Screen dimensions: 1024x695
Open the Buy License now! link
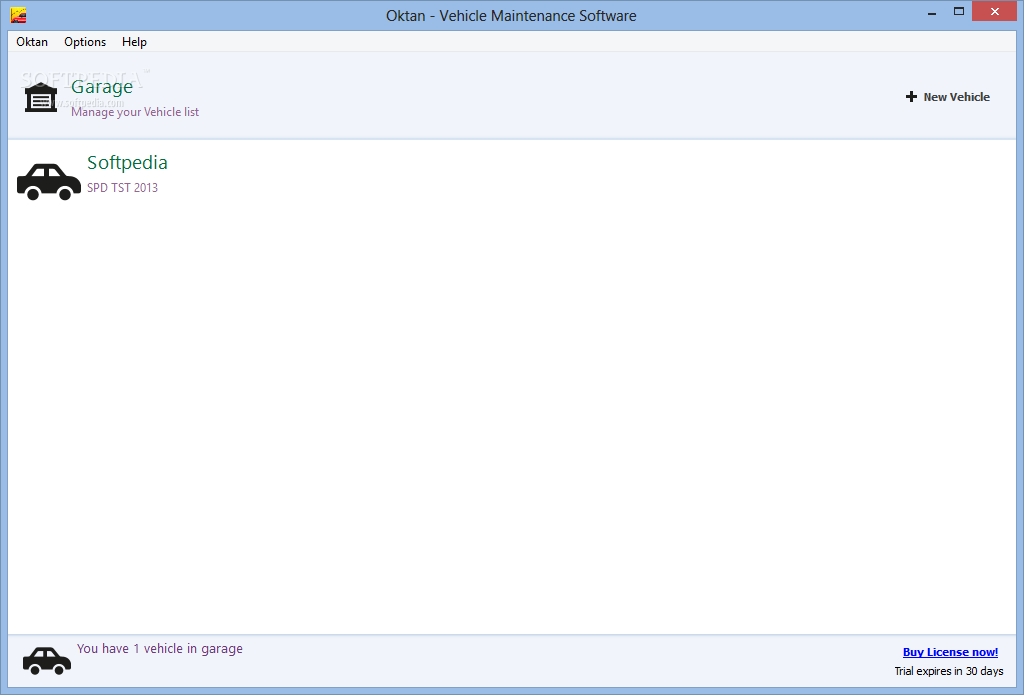pyautogui.click(x=950, y=652)
